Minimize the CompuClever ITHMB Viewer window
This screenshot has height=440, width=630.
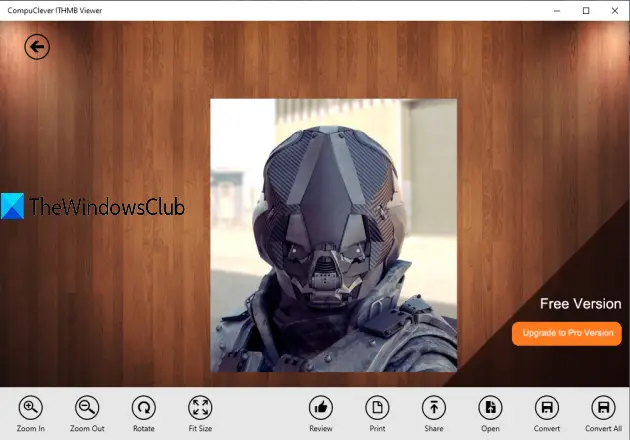point(557,11)
